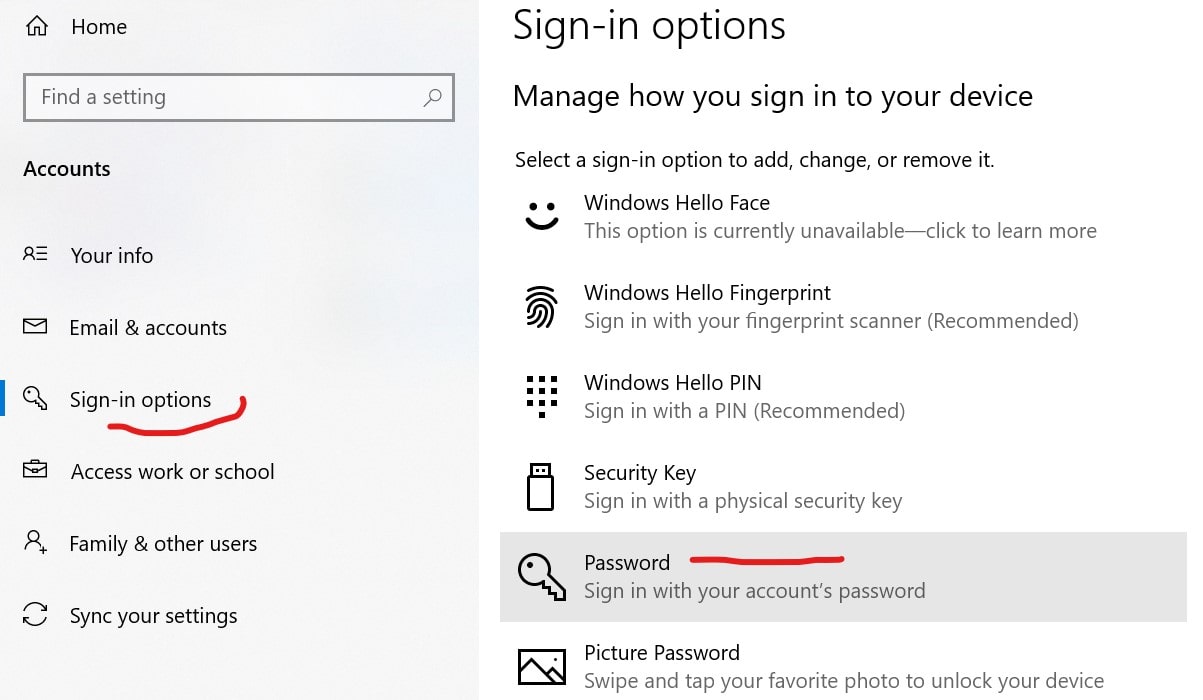
Task: Click the Security Key USB icon
Action: [540, 487]
